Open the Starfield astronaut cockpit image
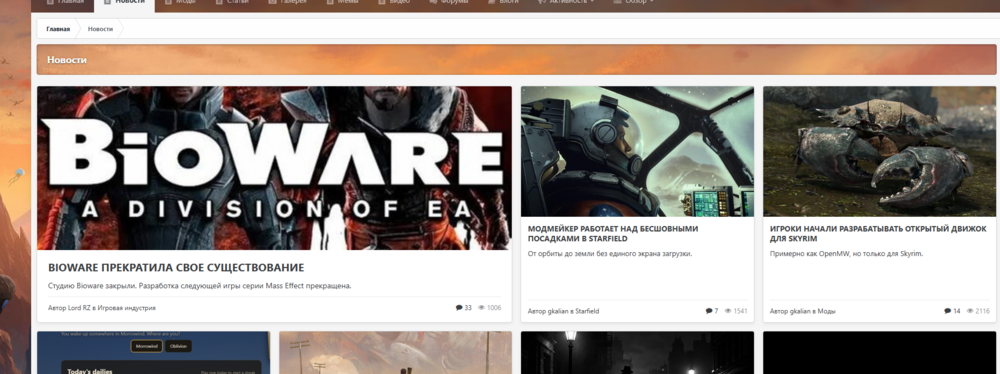The height and width of the screenshot is (374, 1000). click(x=637, y=152)
